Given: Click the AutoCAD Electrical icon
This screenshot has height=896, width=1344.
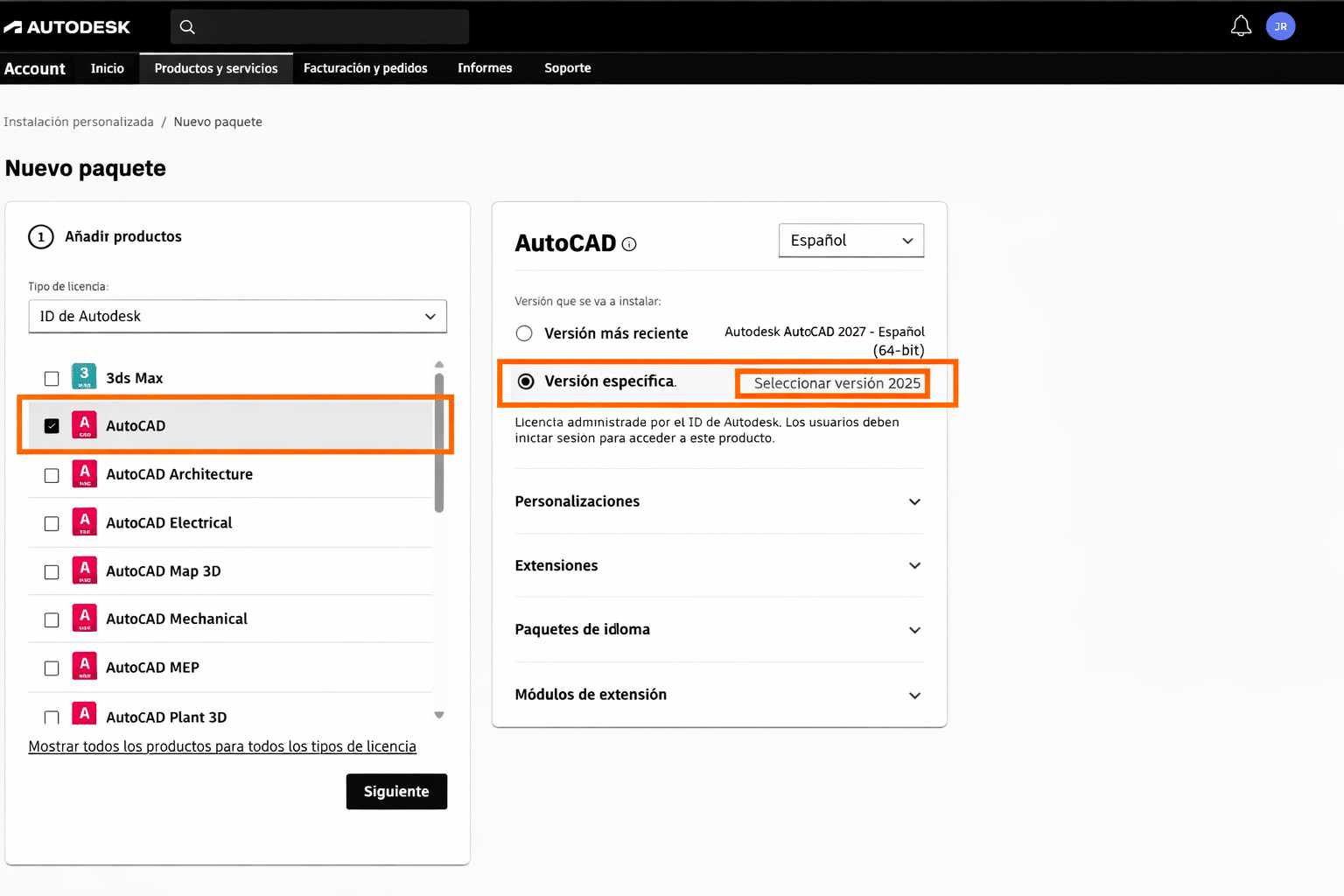Looking at the screenshot, I should (84, 521).
